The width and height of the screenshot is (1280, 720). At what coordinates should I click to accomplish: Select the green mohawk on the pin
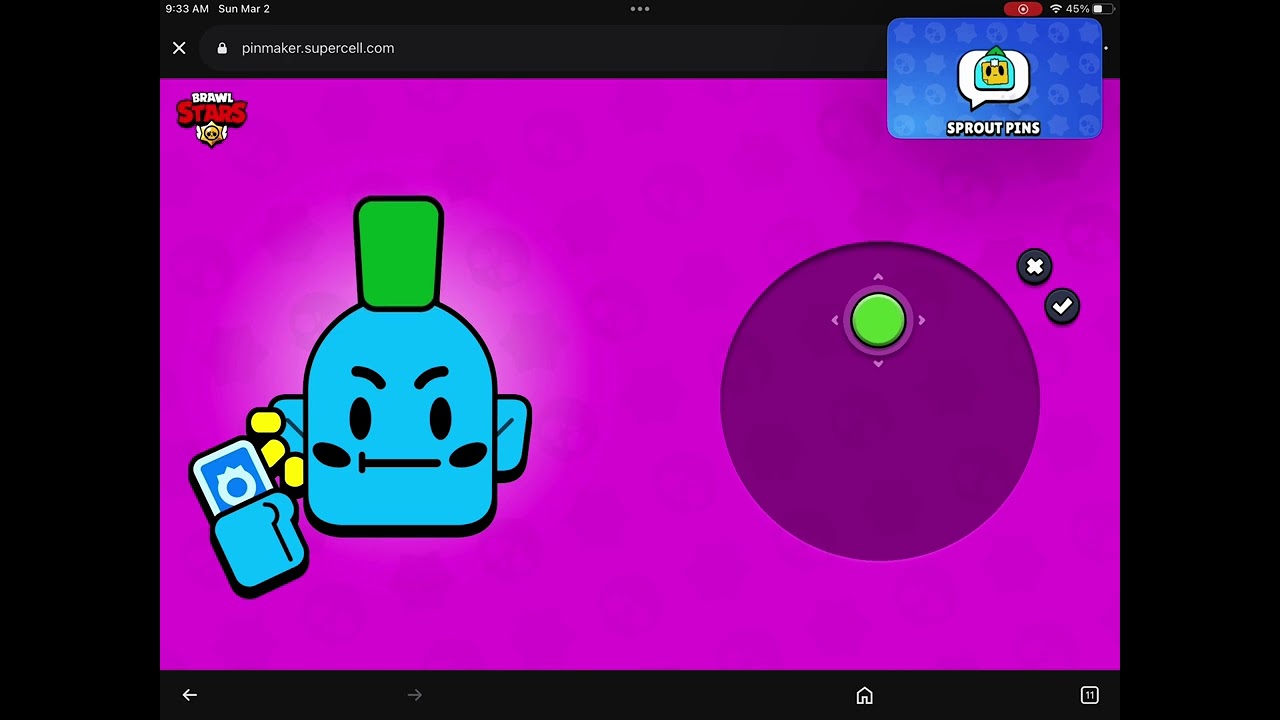click(398, 253)
